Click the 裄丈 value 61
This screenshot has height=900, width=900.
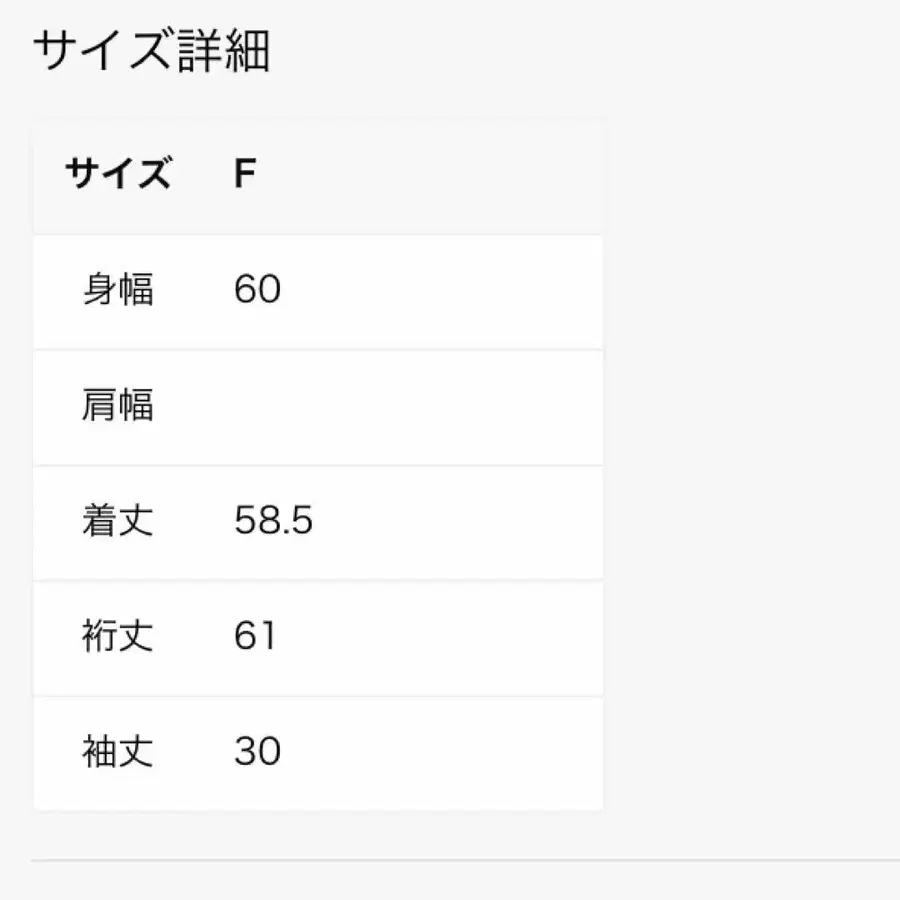pos(254,636)
